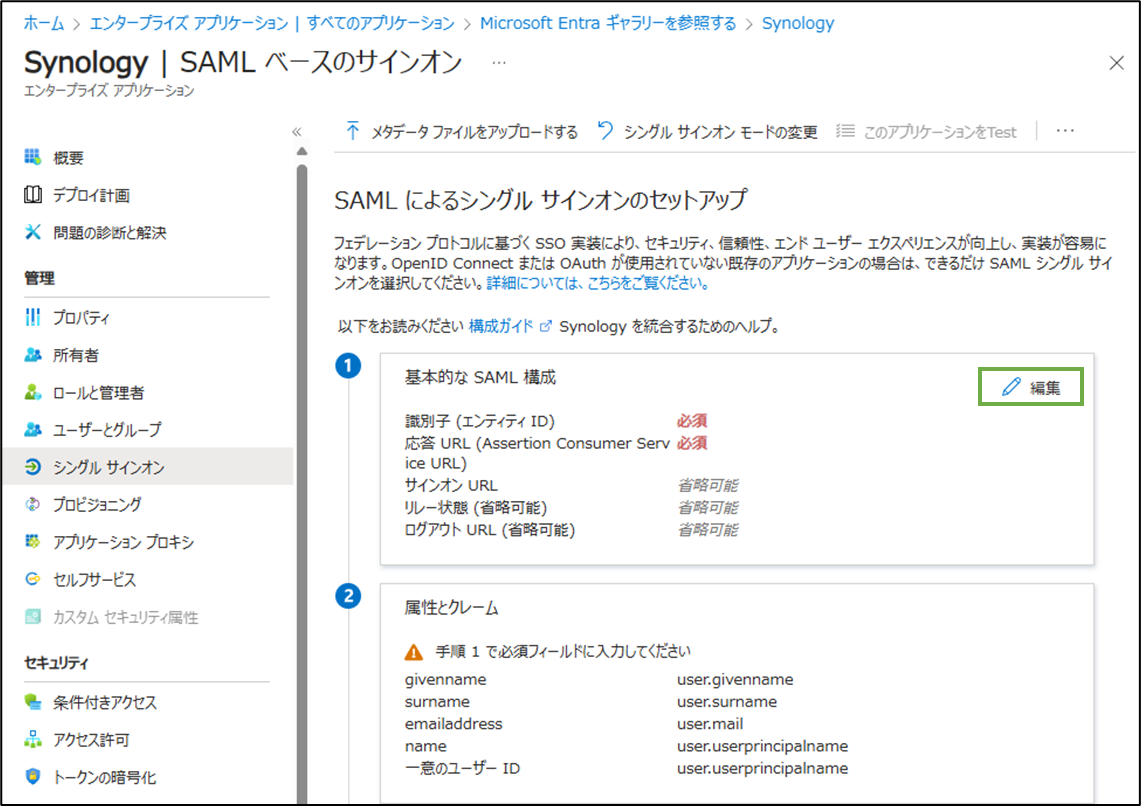1141x806 pixels.
Task: Click 識別子 (エンティティ ID) label
Action: [x=480, y=421]
